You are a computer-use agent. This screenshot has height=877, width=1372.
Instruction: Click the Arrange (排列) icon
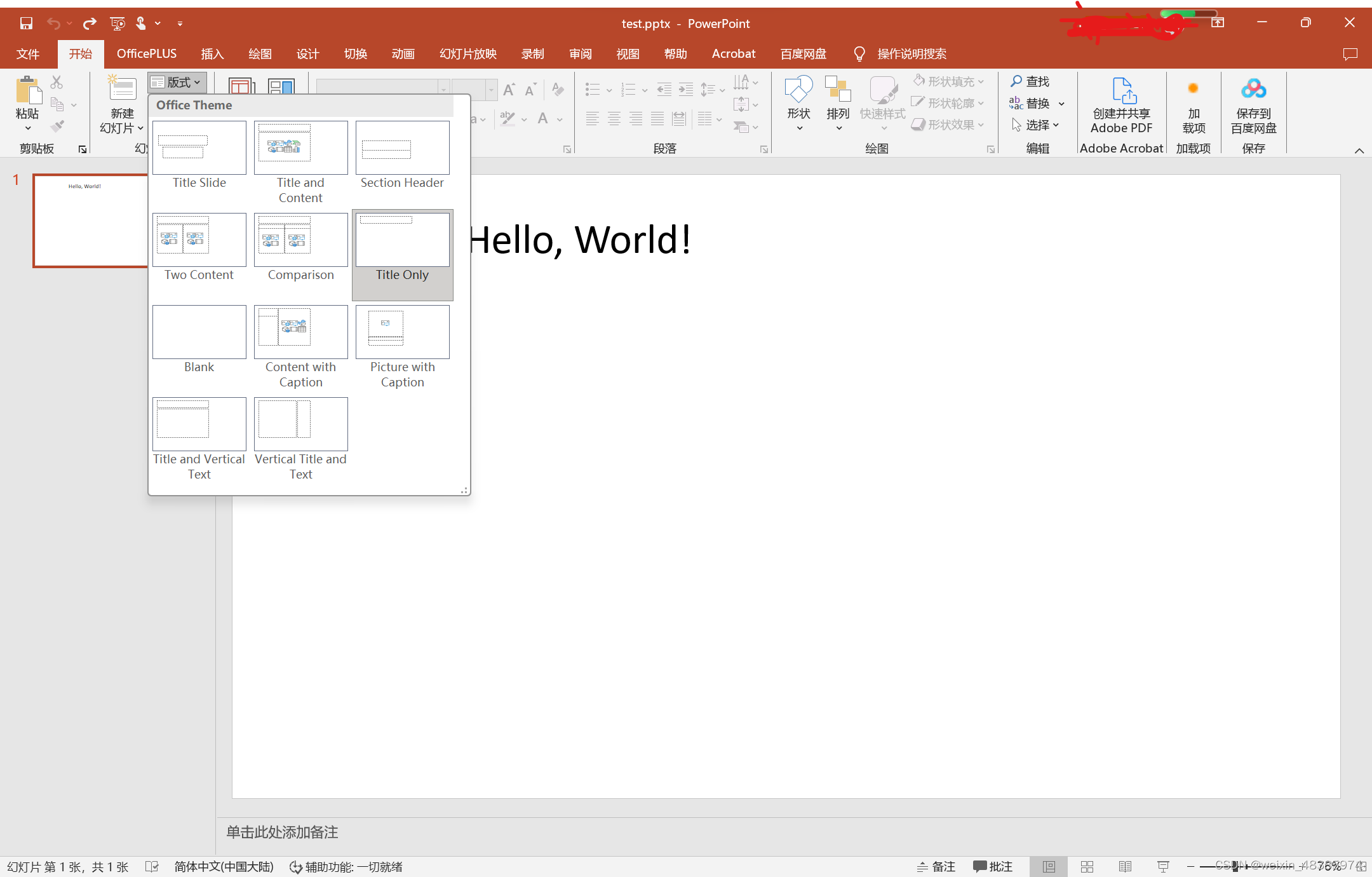[838, 90]
